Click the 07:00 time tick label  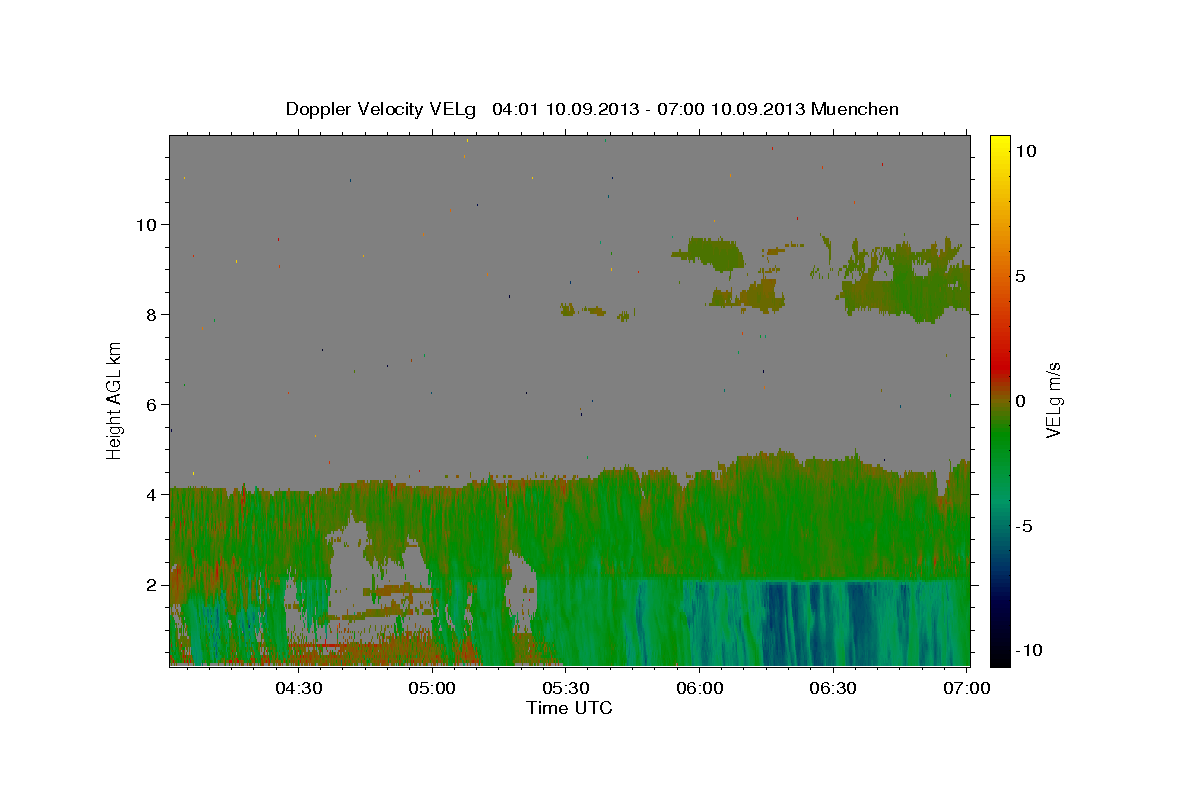pos(967,689)
